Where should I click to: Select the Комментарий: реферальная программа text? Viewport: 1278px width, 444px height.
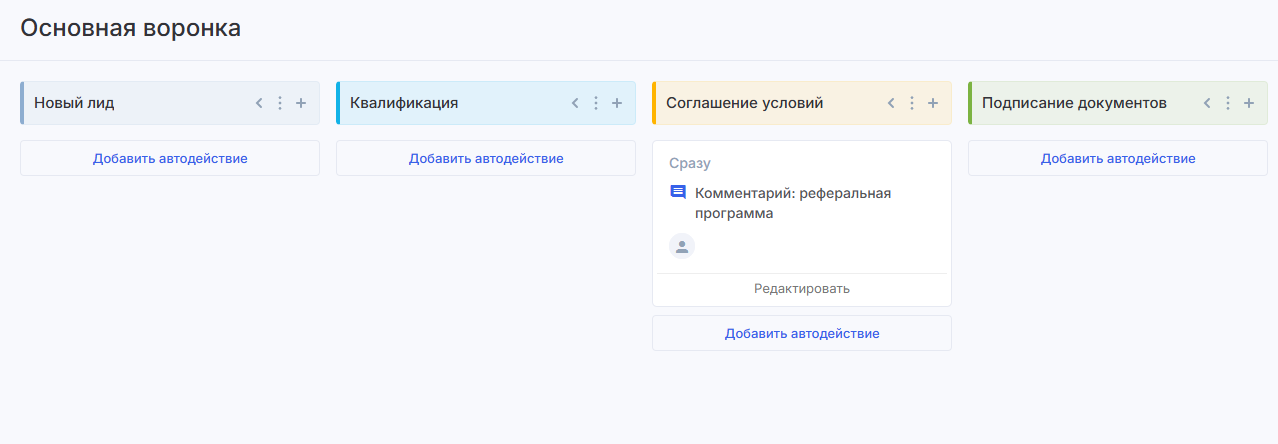coord(792,203)
